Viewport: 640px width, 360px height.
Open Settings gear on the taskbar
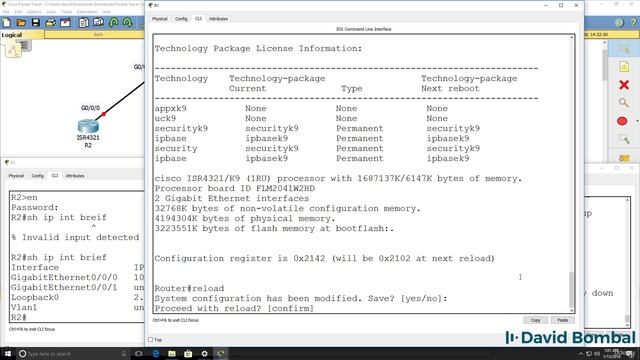tap(204, 353)
